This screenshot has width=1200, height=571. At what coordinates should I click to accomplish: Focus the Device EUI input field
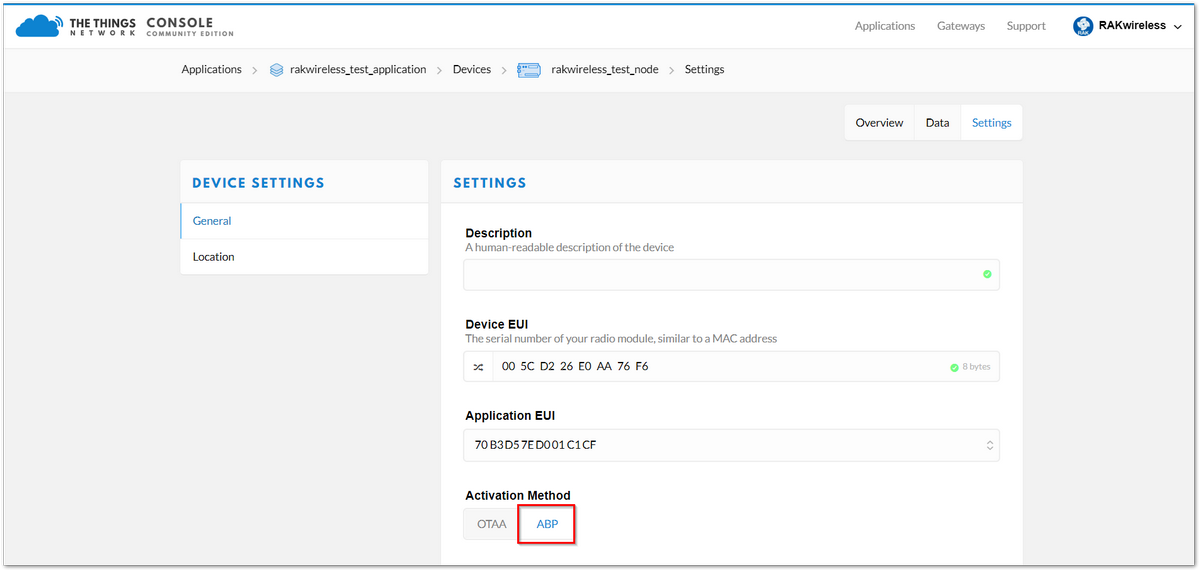731,367
